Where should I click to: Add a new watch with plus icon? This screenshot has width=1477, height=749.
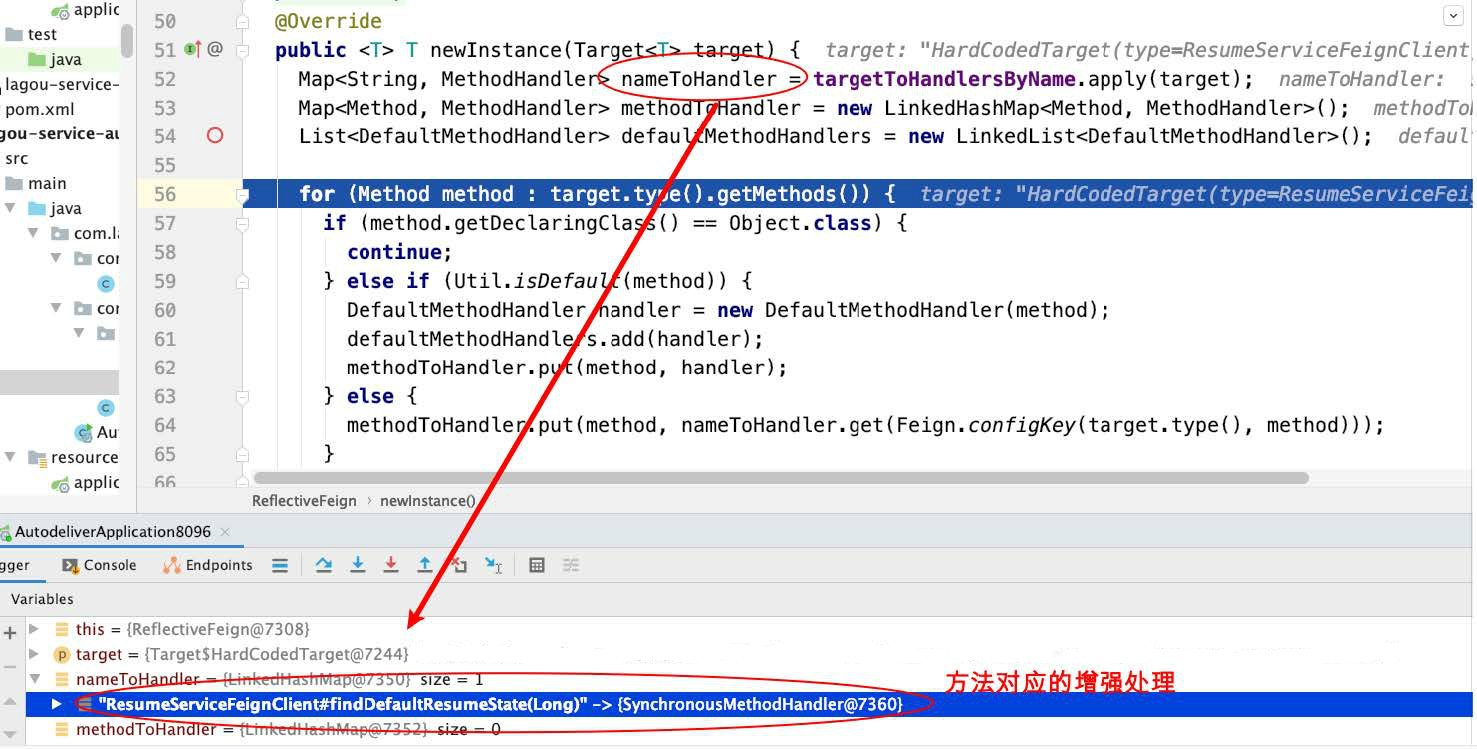click(x=11, y=633)
